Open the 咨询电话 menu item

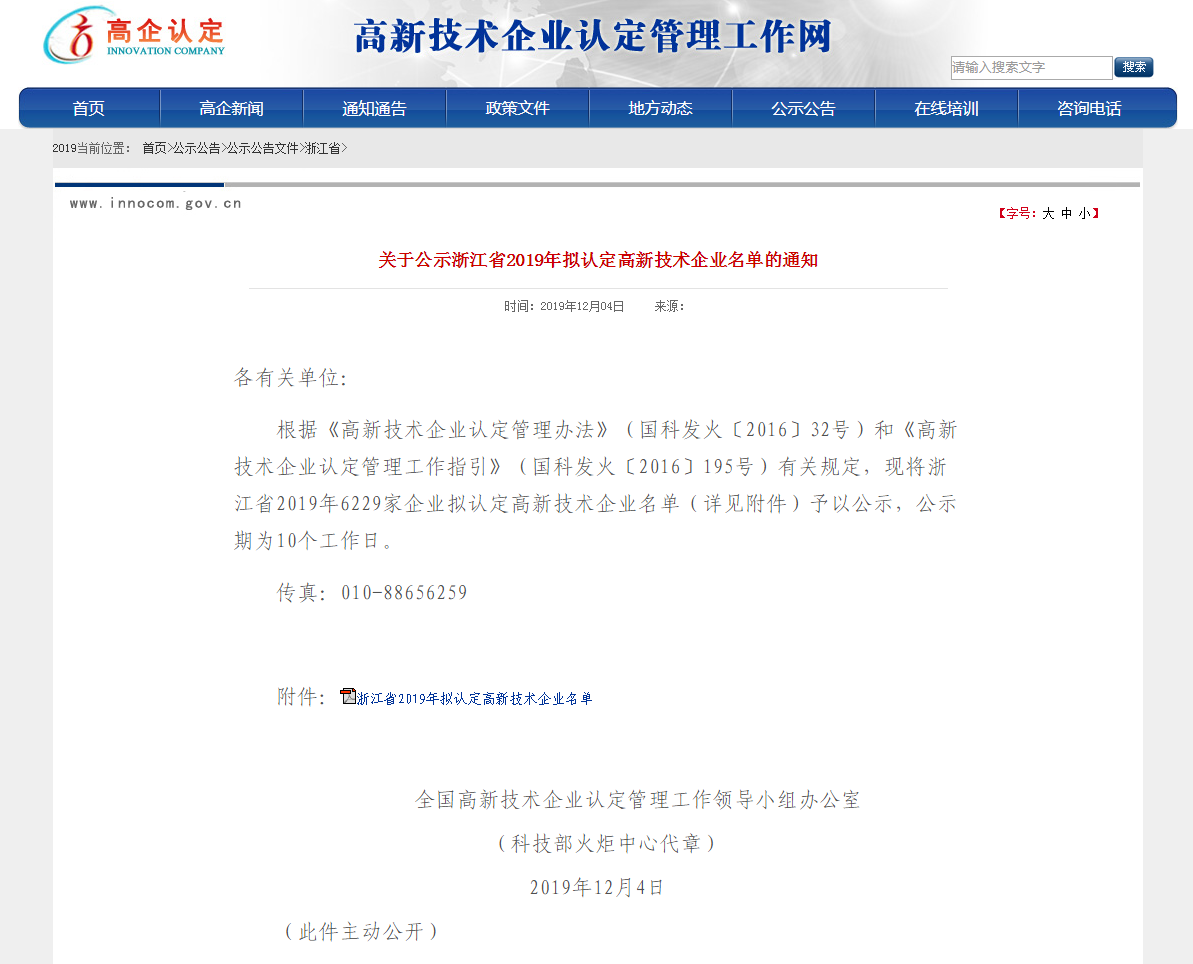(x=1089, y=109)
